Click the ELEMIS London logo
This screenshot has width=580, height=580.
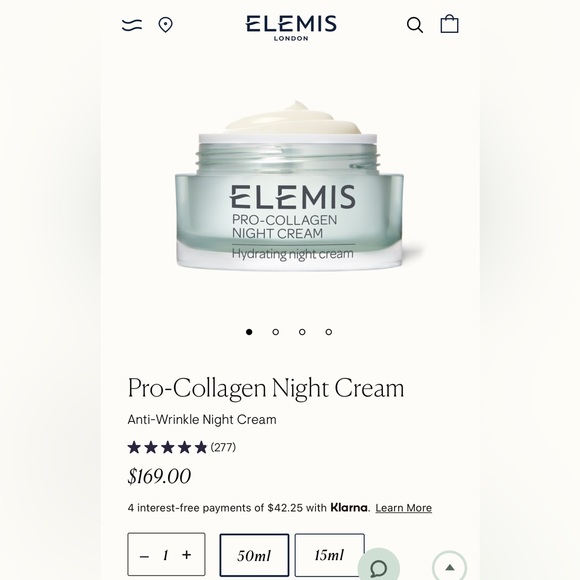(x=291, y=28)
